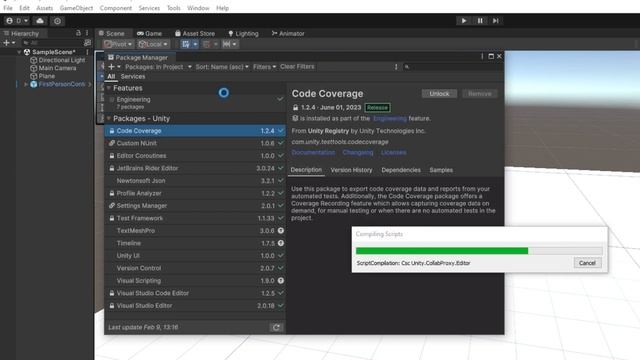
Task: Click the cloud services icon
Action: click(x=40, y=21)
